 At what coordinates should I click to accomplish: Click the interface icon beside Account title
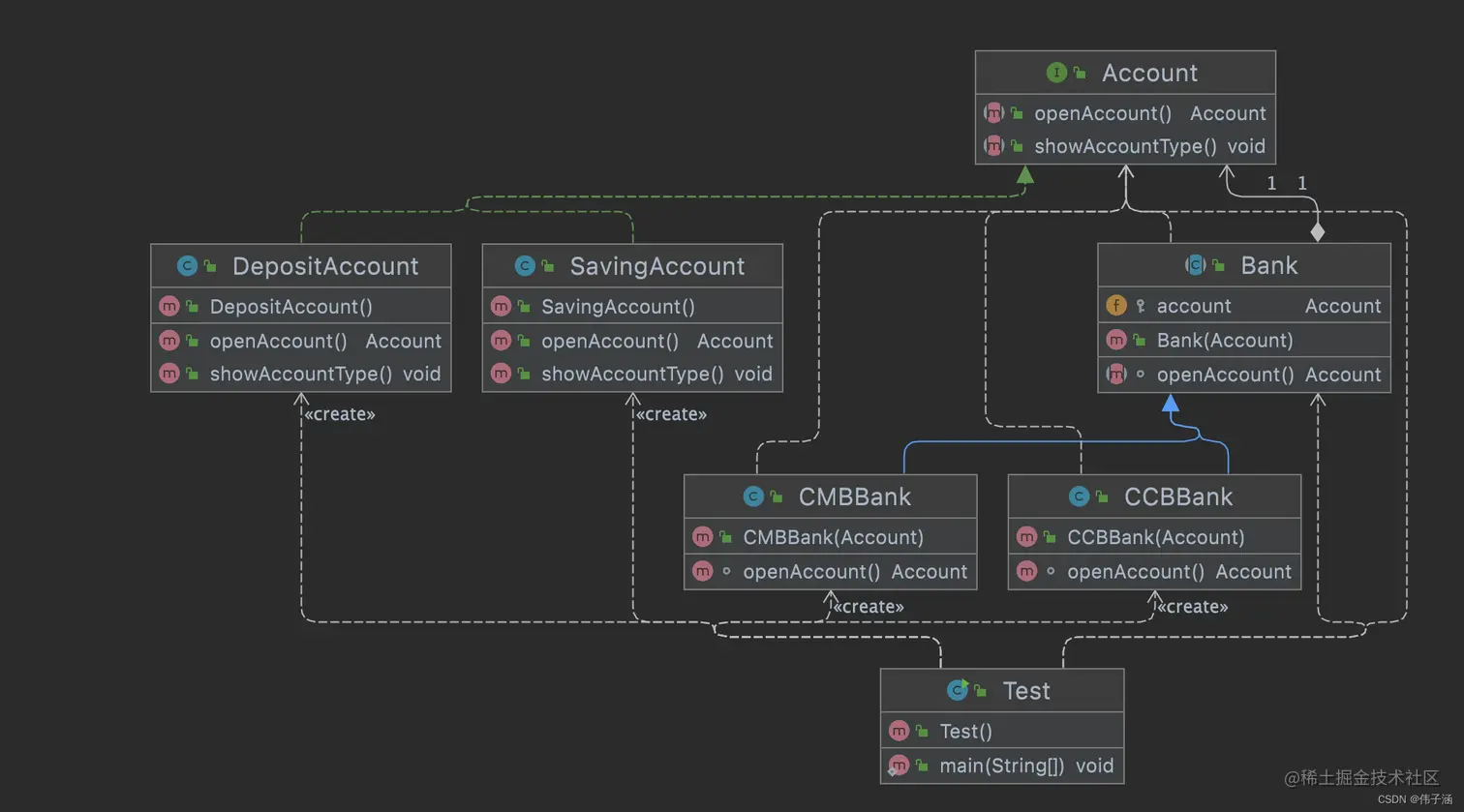1056,73
